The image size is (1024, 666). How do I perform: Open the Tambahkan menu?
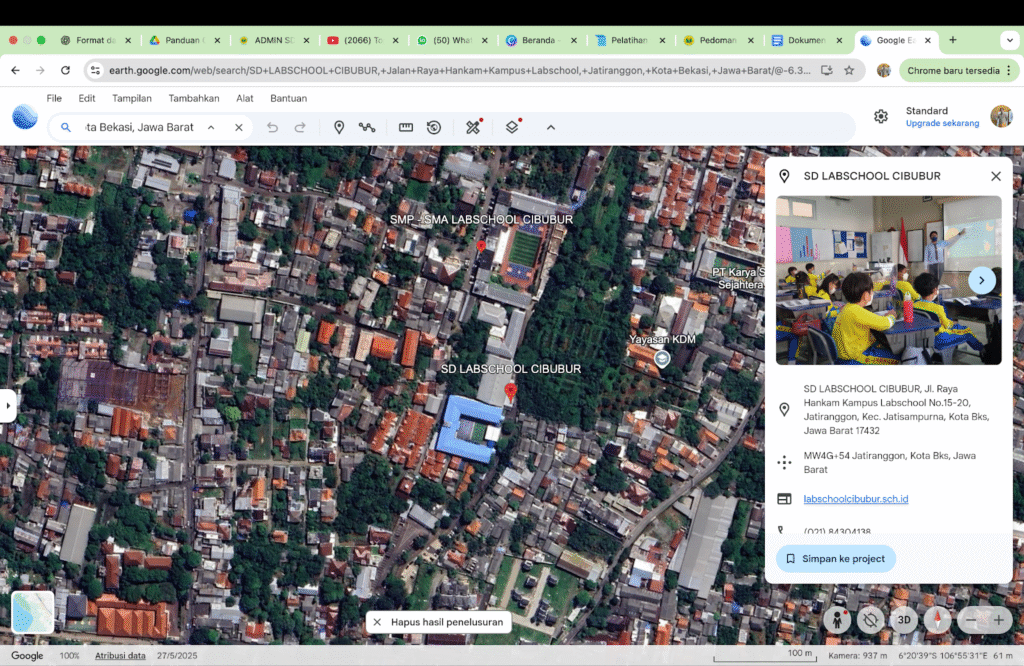(194, 98)
